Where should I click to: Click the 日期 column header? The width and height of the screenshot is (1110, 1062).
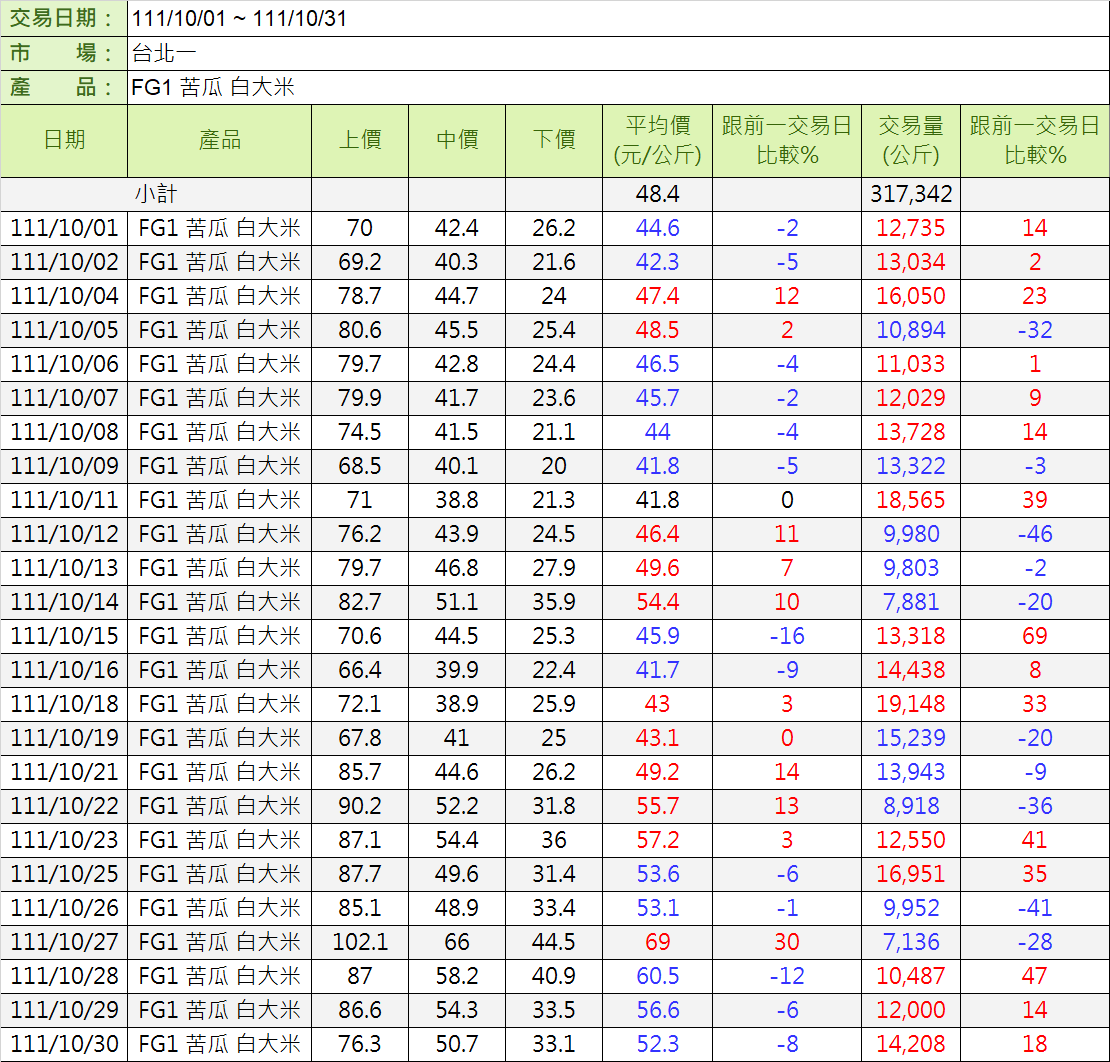(x=64, y=141)
